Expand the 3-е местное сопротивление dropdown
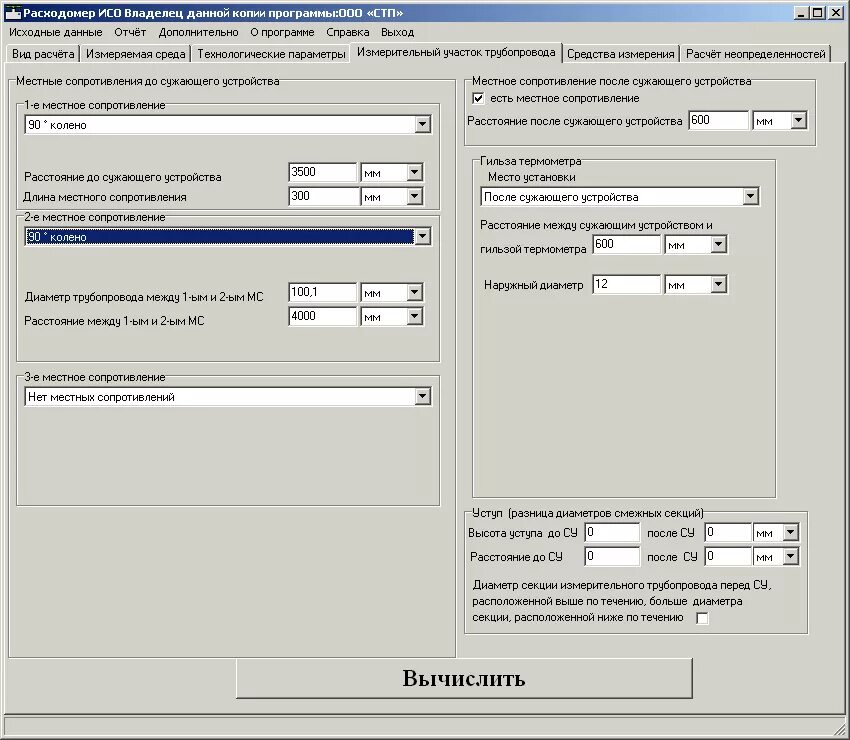The height and width of the screenshot is (740, 850). pyautogui.click(x=423, y=397)
